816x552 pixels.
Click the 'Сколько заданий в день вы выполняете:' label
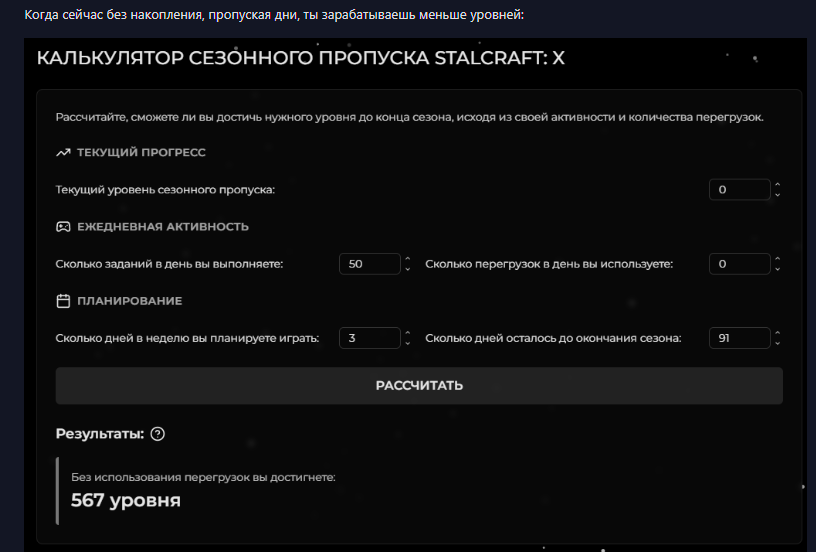169,264
